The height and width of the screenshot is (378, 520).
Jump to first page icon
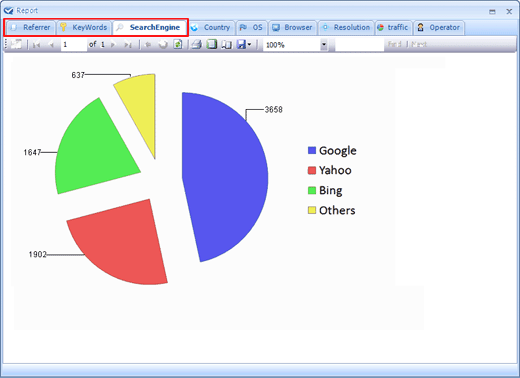click(36, 44)
